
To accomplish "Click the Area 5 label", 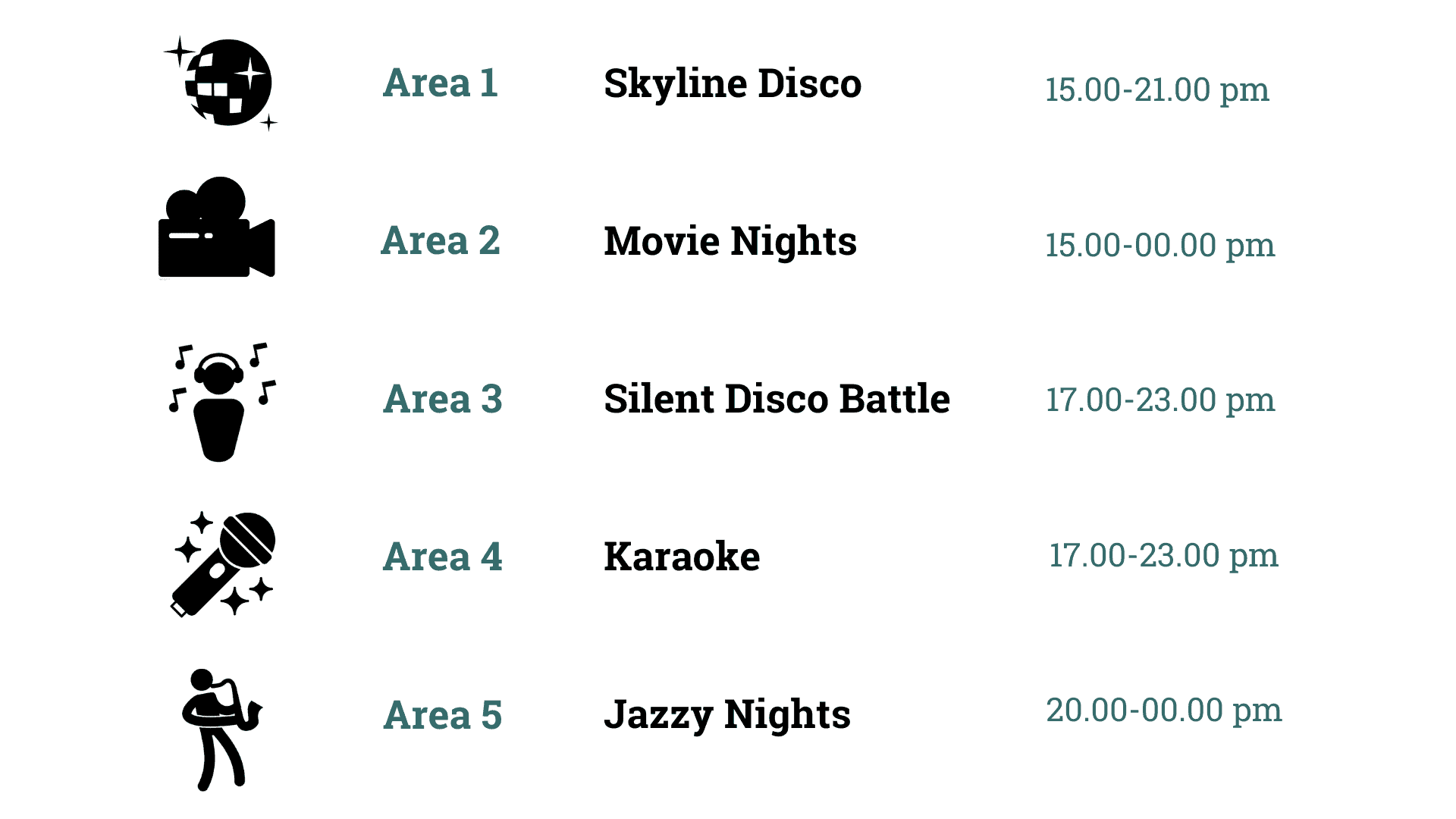I will pyautogui.click(x=443, y=715).
